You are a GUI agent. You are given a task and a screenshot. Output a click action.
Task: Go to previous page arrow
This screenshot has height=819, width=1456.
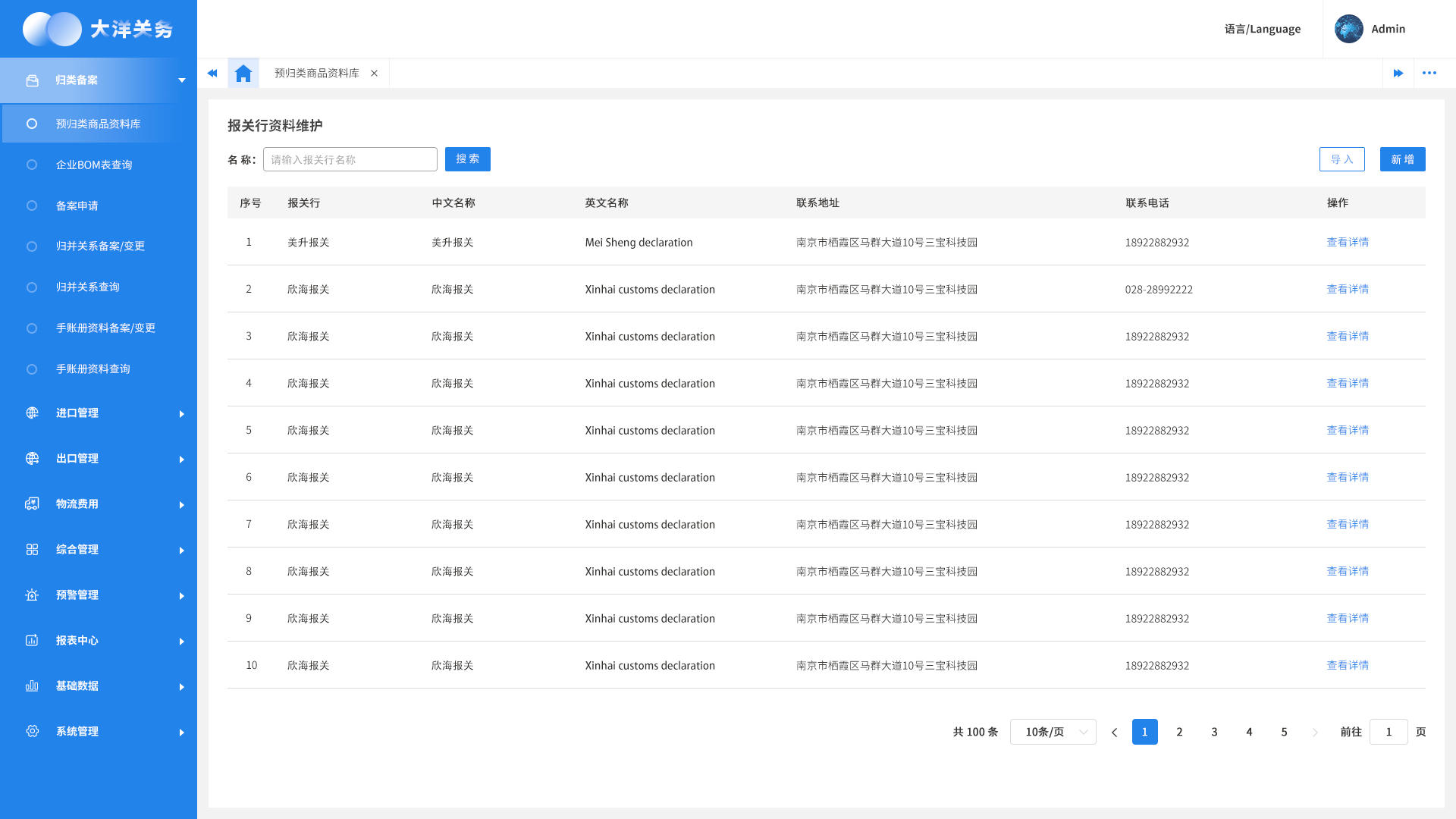1114,733
